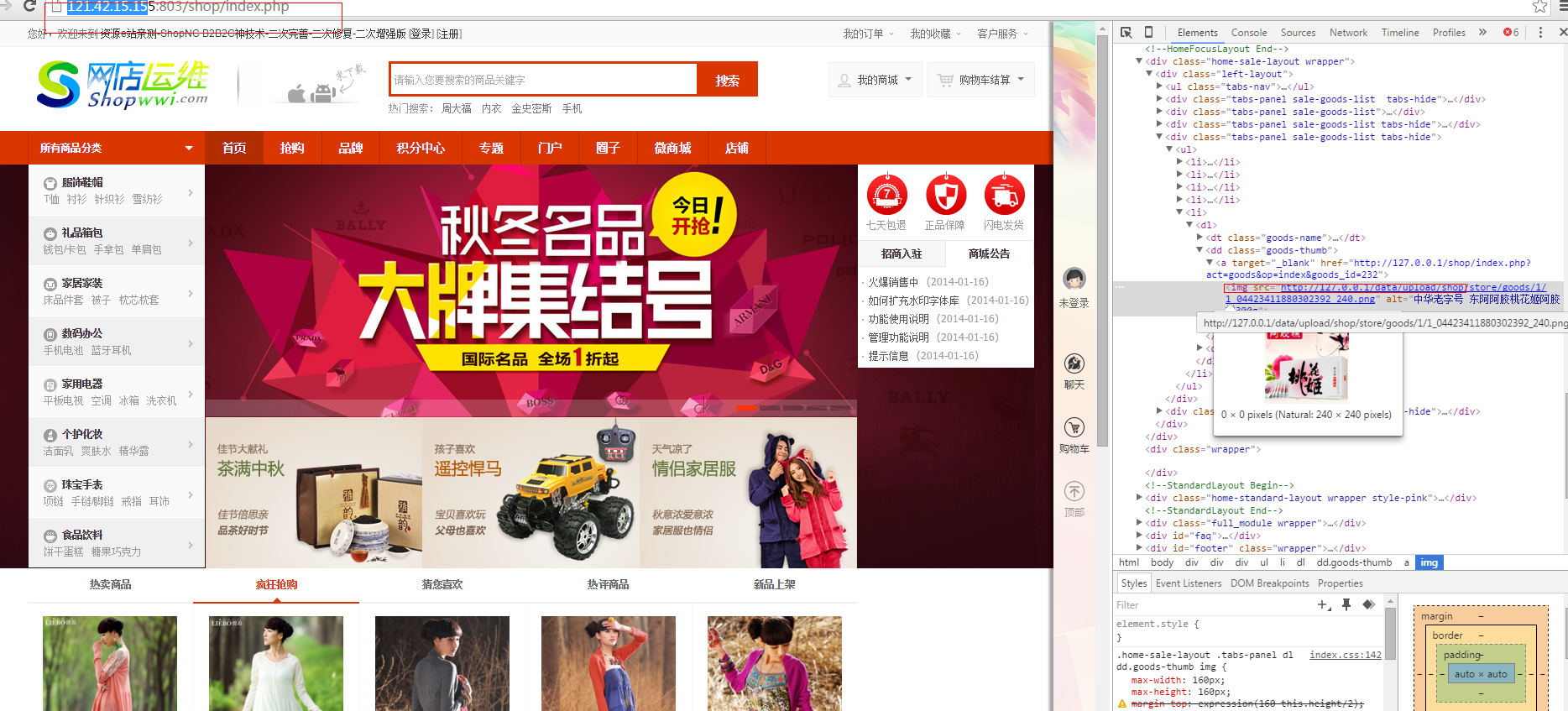The height and width of the screenshot is (711, 1568).
Task: Click the dd.goods-thumb breadcrumb
Action: 1354,562
